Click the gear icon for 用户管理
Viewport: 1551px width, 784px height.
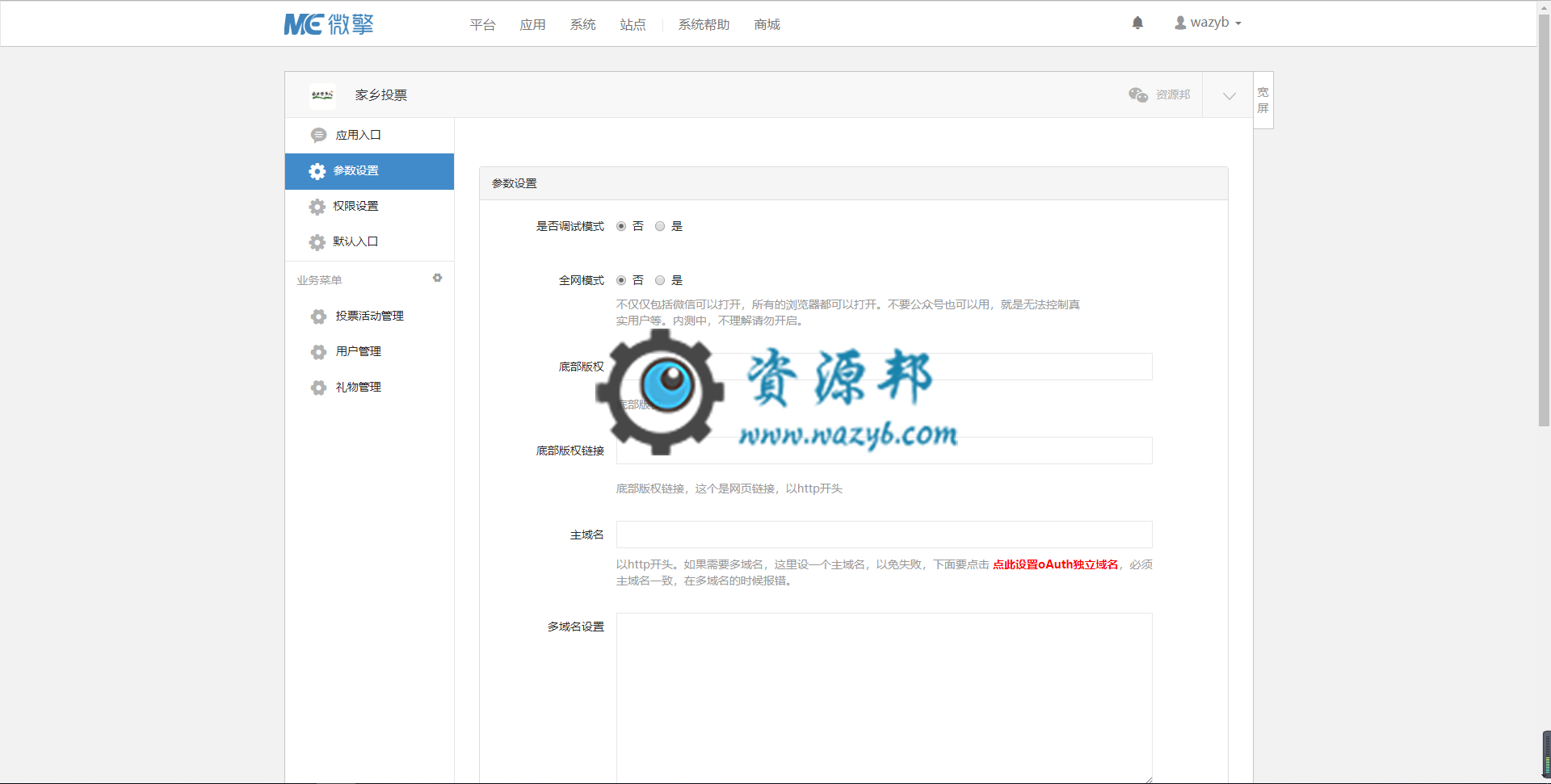[x=319, y=352]
